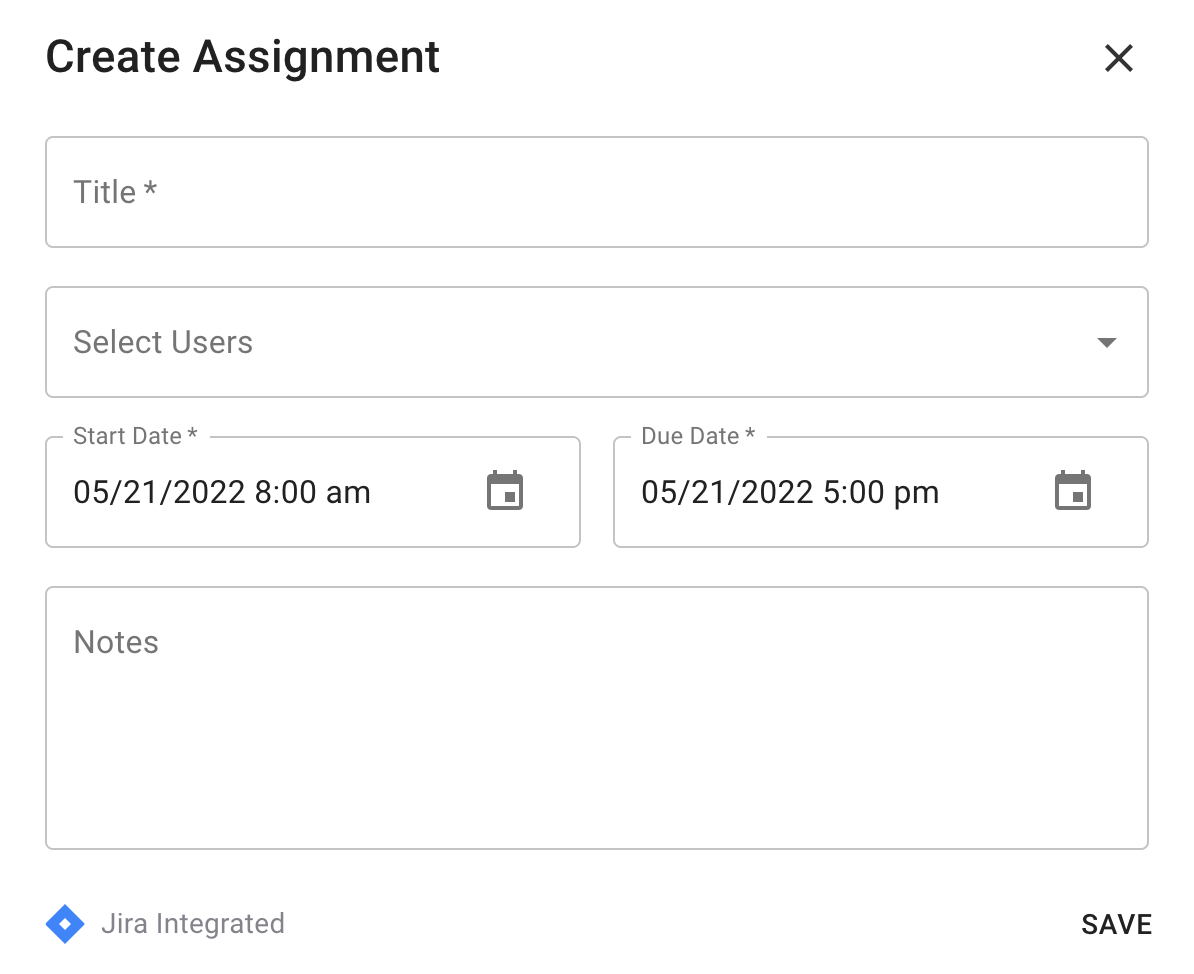
Task: Close the Create Assignment dialog with X
Action: pyautogui.click(x=1118, y=58)
